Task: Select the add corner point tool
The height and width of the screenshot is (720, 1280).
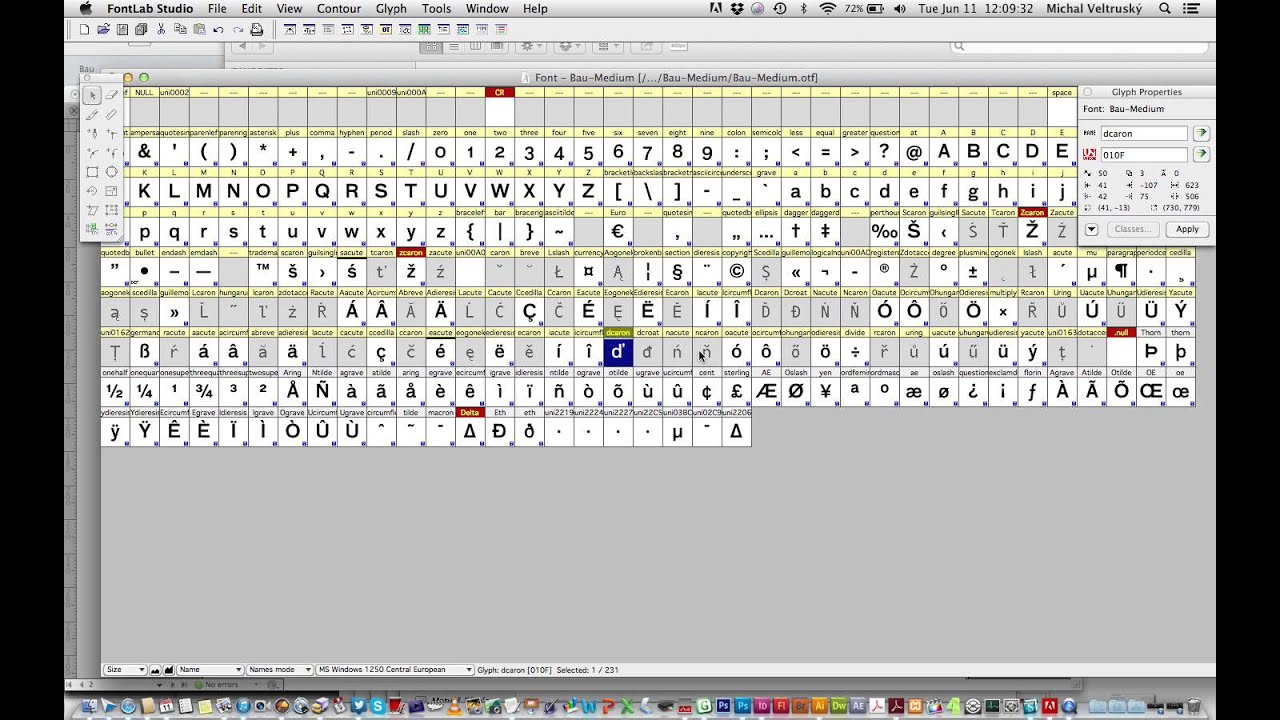Action: click(111, 134)
